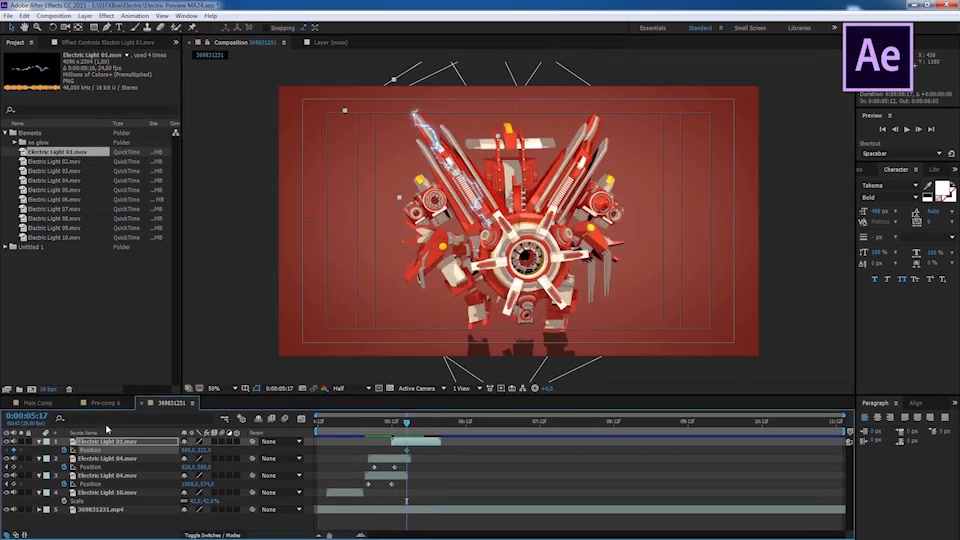
Task: Click the Play button in Preview panel
Action: coord(907,129)
